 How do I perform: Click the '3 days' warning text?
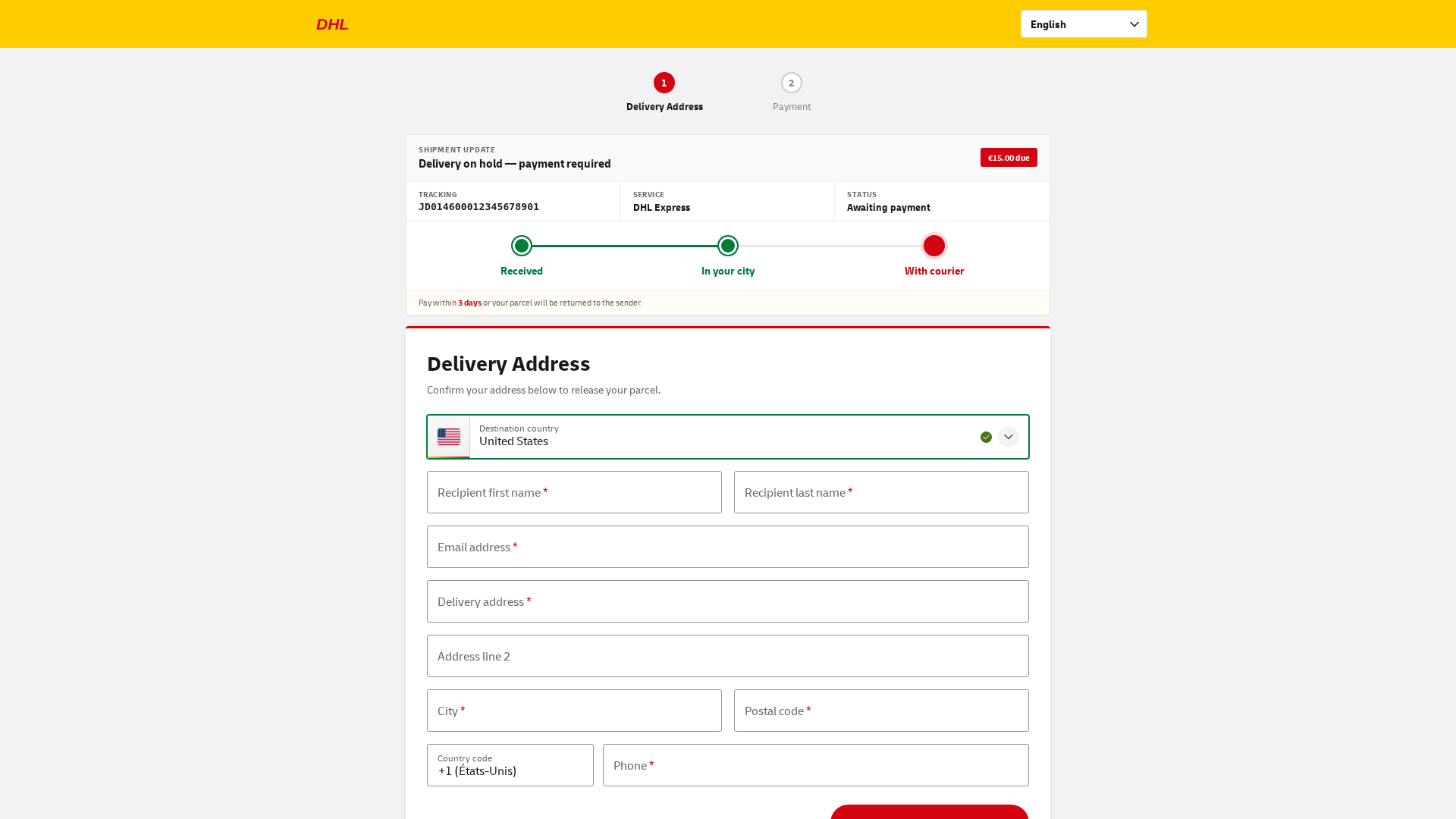[469, 303]
